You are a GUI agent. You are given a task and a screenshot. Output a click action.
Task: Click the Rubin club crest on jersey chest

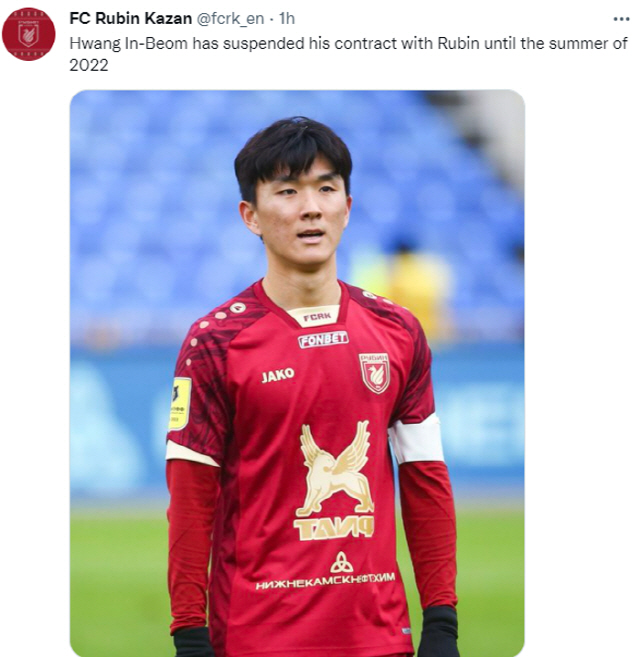point(374,372)
